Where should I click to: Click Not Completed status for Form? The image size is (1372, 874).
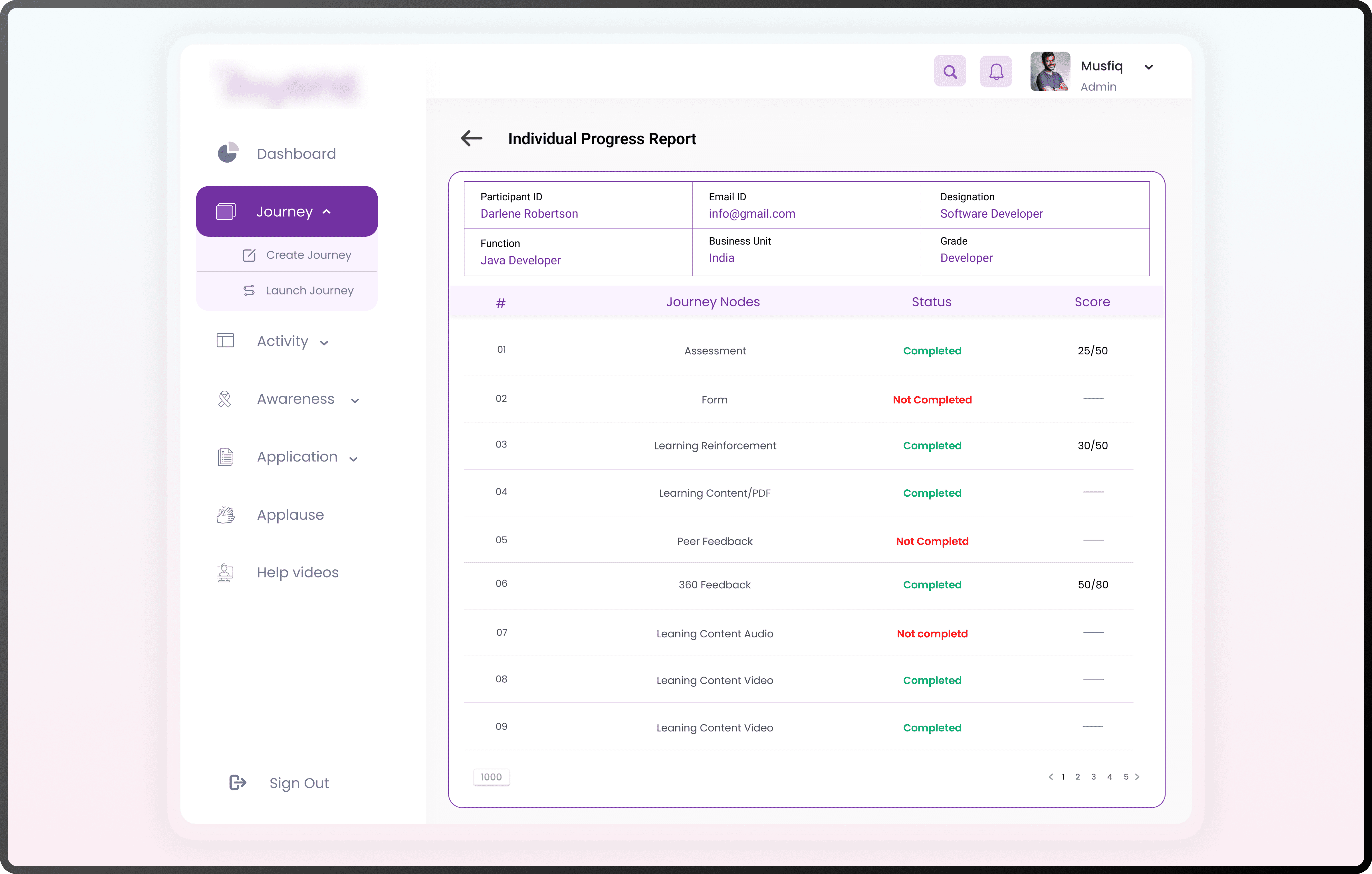click(932, 400)
